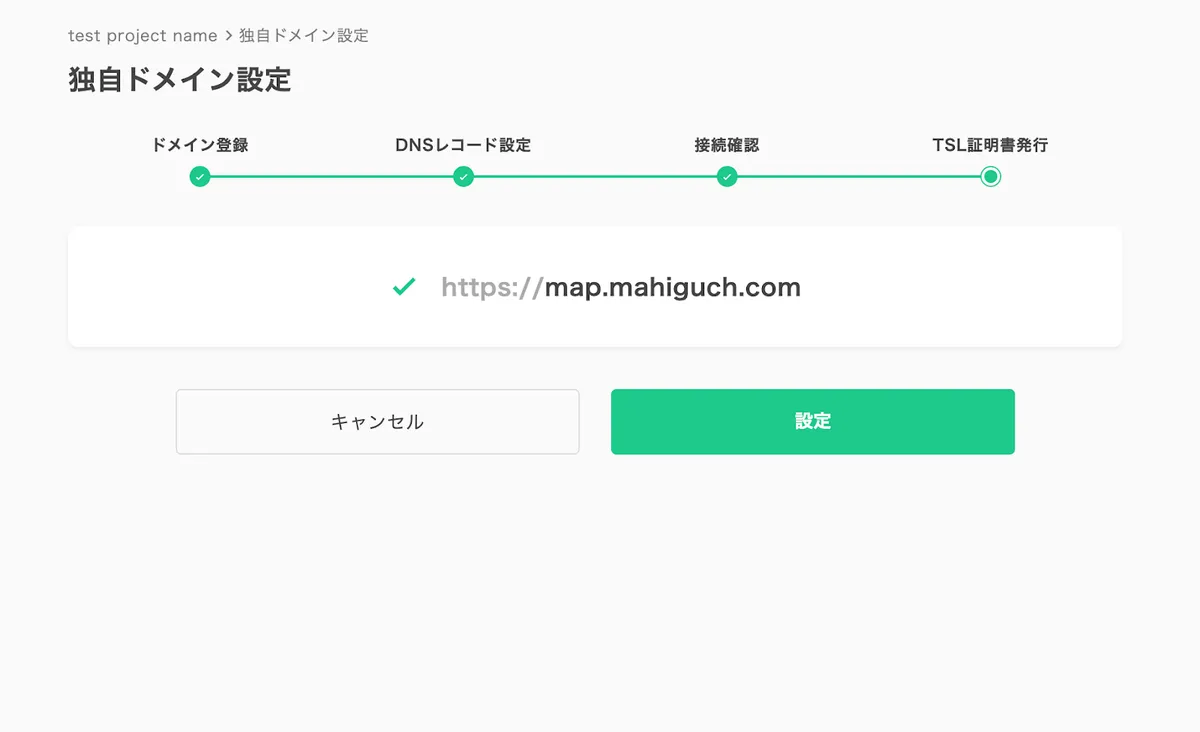Click the 独自ドメイン設定 breadcrumb item
1200x732 pixels.
tap(304, 36)
